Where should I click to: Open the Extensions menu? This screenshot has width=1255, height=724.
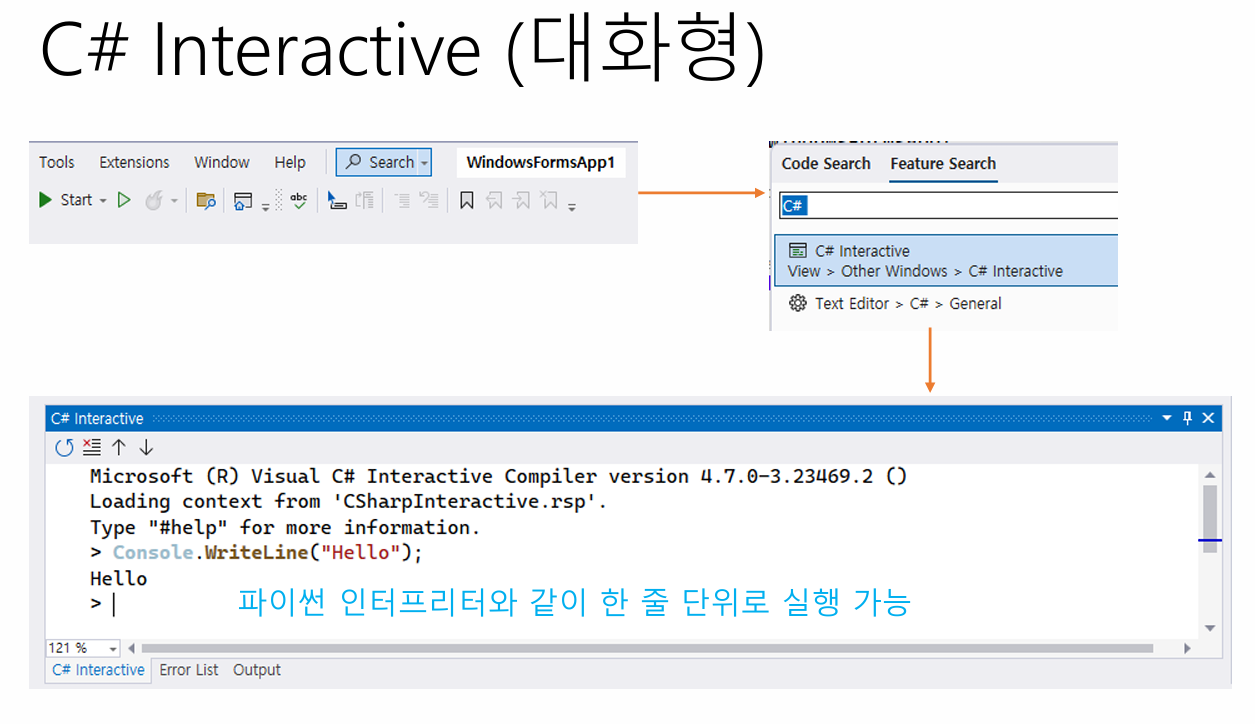(134, 162)
